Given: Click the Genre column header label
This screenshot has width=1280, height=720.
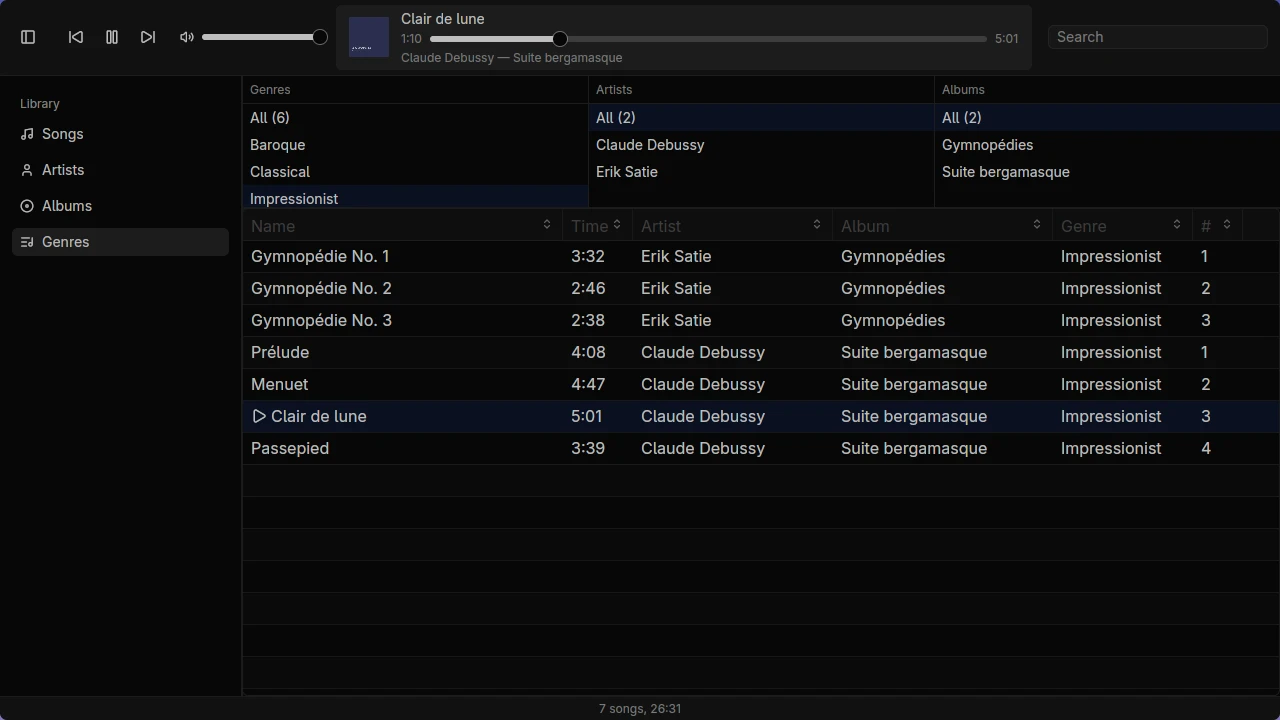Looking at the screenshot, I should (x=1084, y=226).
